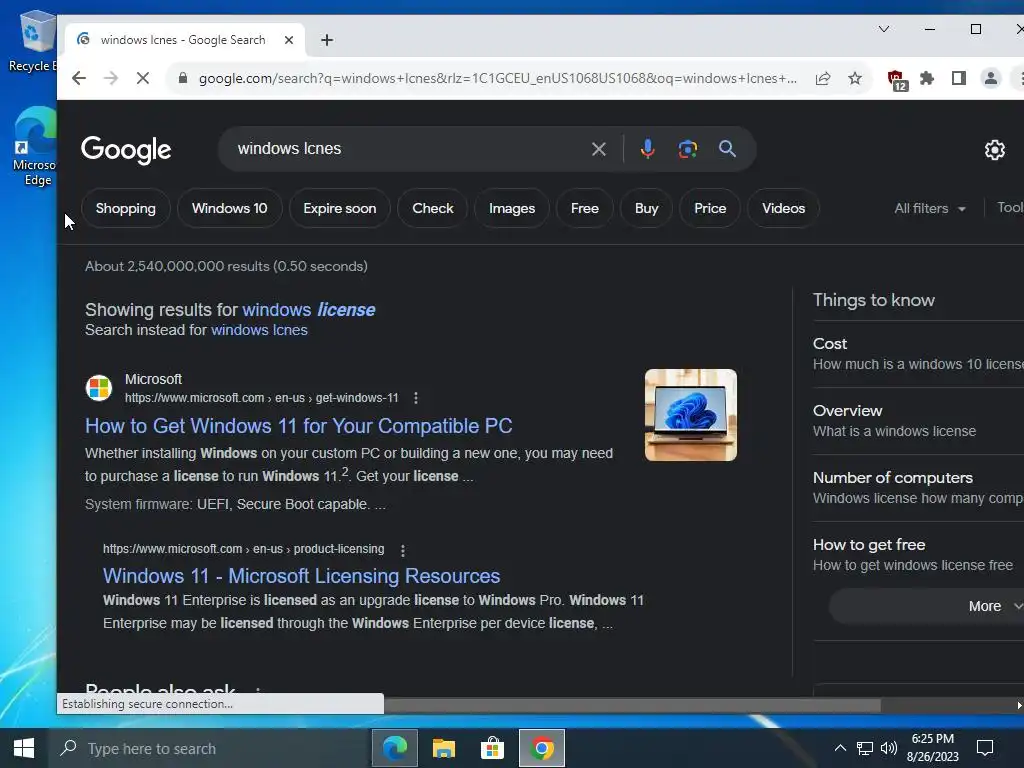1024x768 pixels.
Task: Filter results by Shopping
Action: [x=125, y=208]
